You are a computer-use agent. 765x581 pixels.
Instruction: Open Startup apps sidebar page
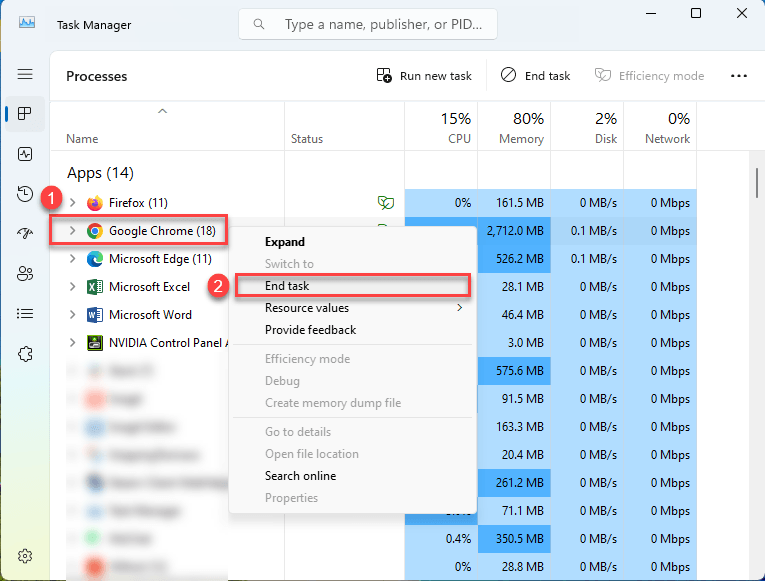(x=25, y=234)
